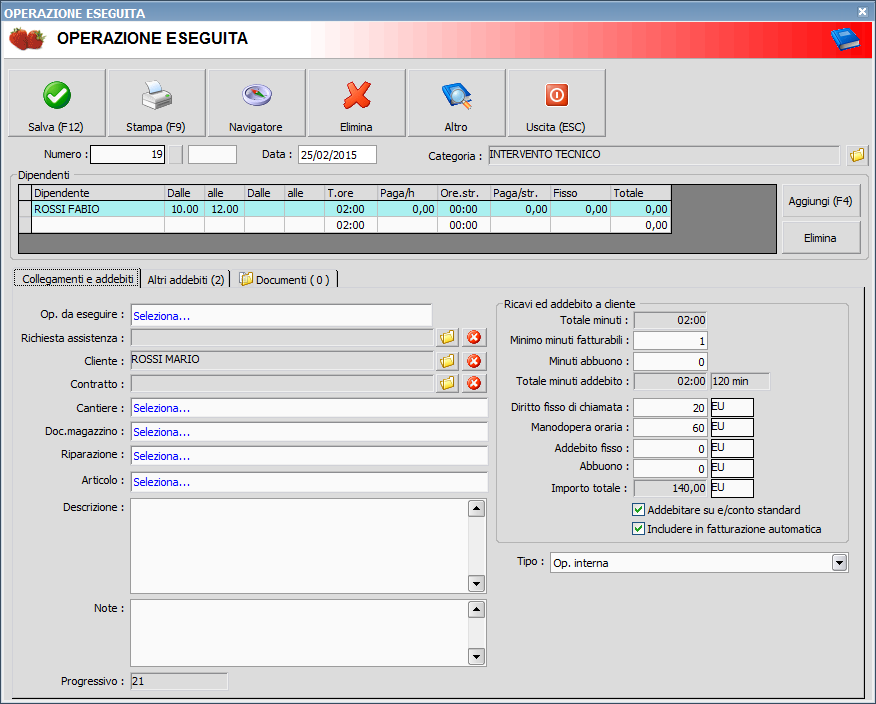
Task: Open the Riparazione Seleziona selector
Action: 309,456
